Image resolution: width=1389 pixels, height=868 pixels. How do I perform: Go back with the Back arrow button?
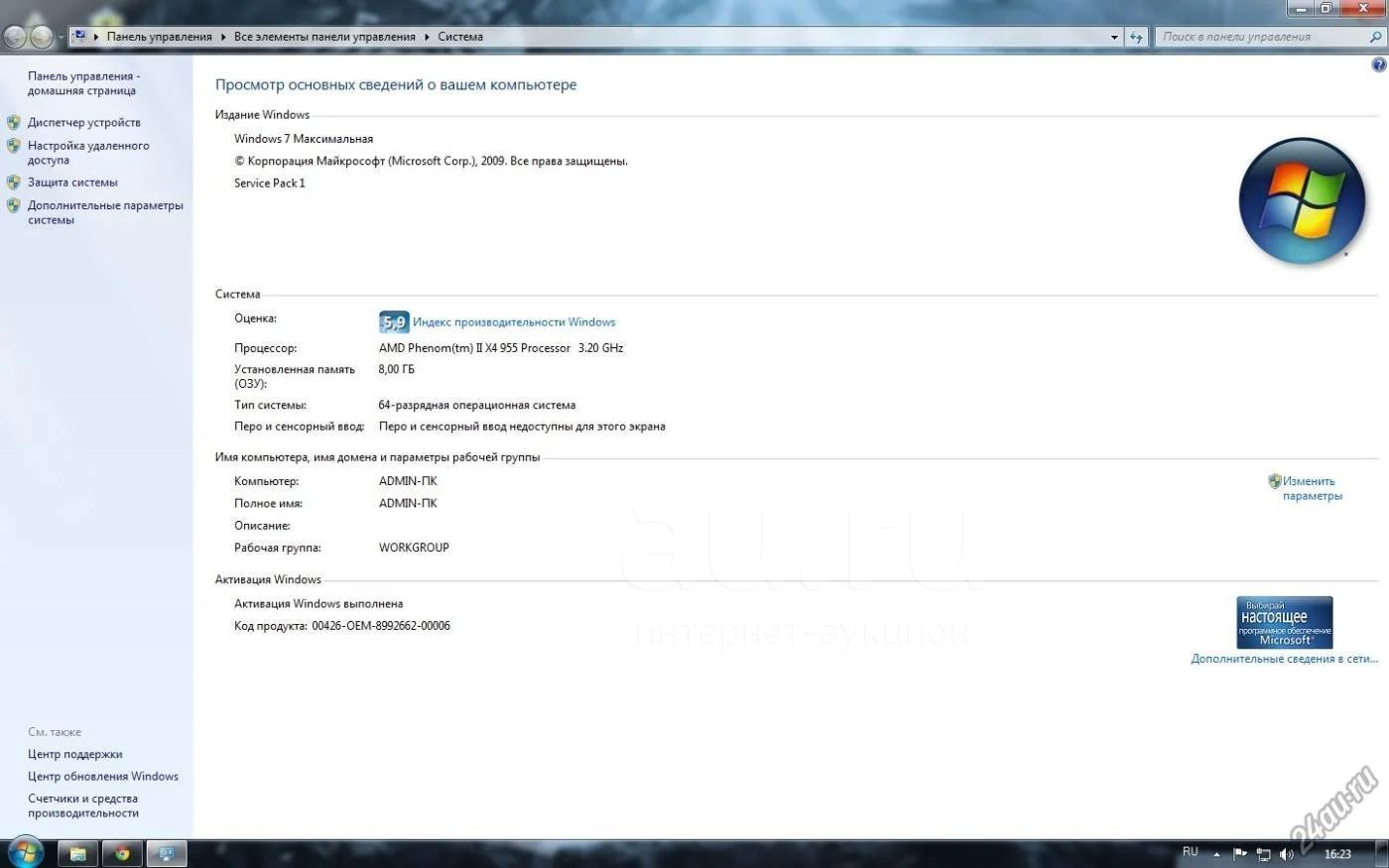15,37
